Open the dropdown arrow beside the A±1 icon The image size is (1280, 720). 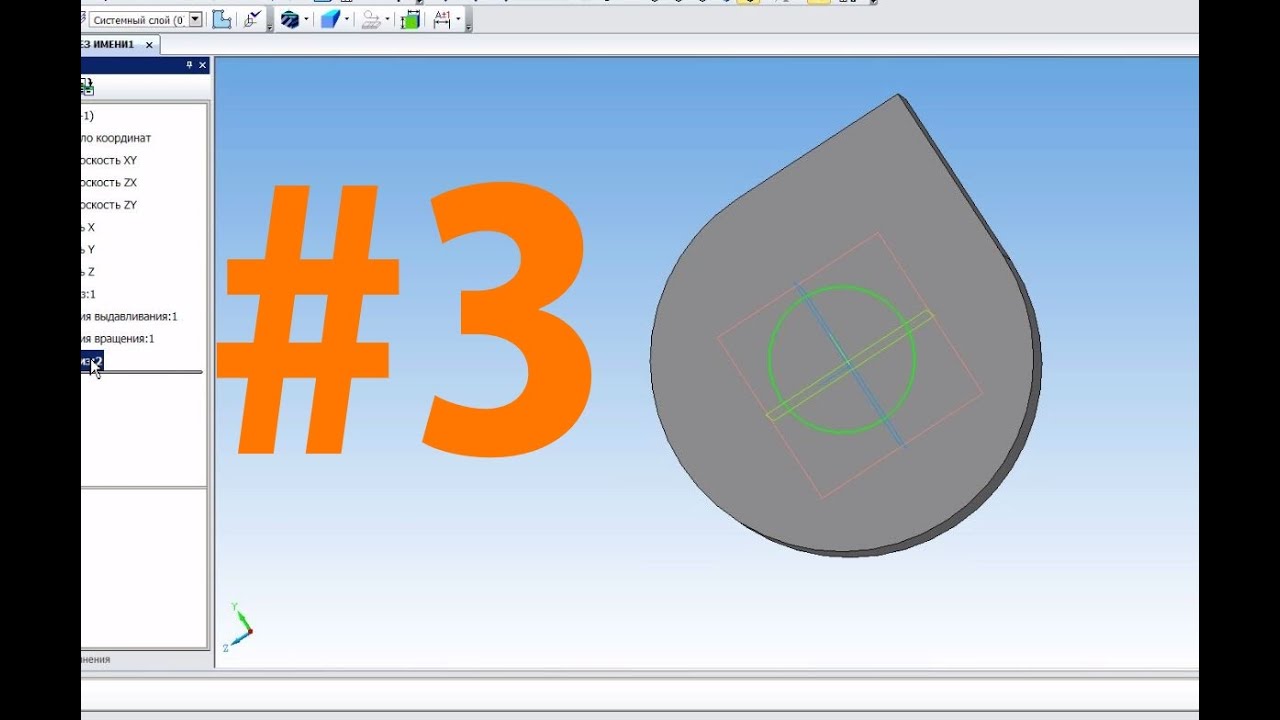pyautogui.click(x=459, y=19)
